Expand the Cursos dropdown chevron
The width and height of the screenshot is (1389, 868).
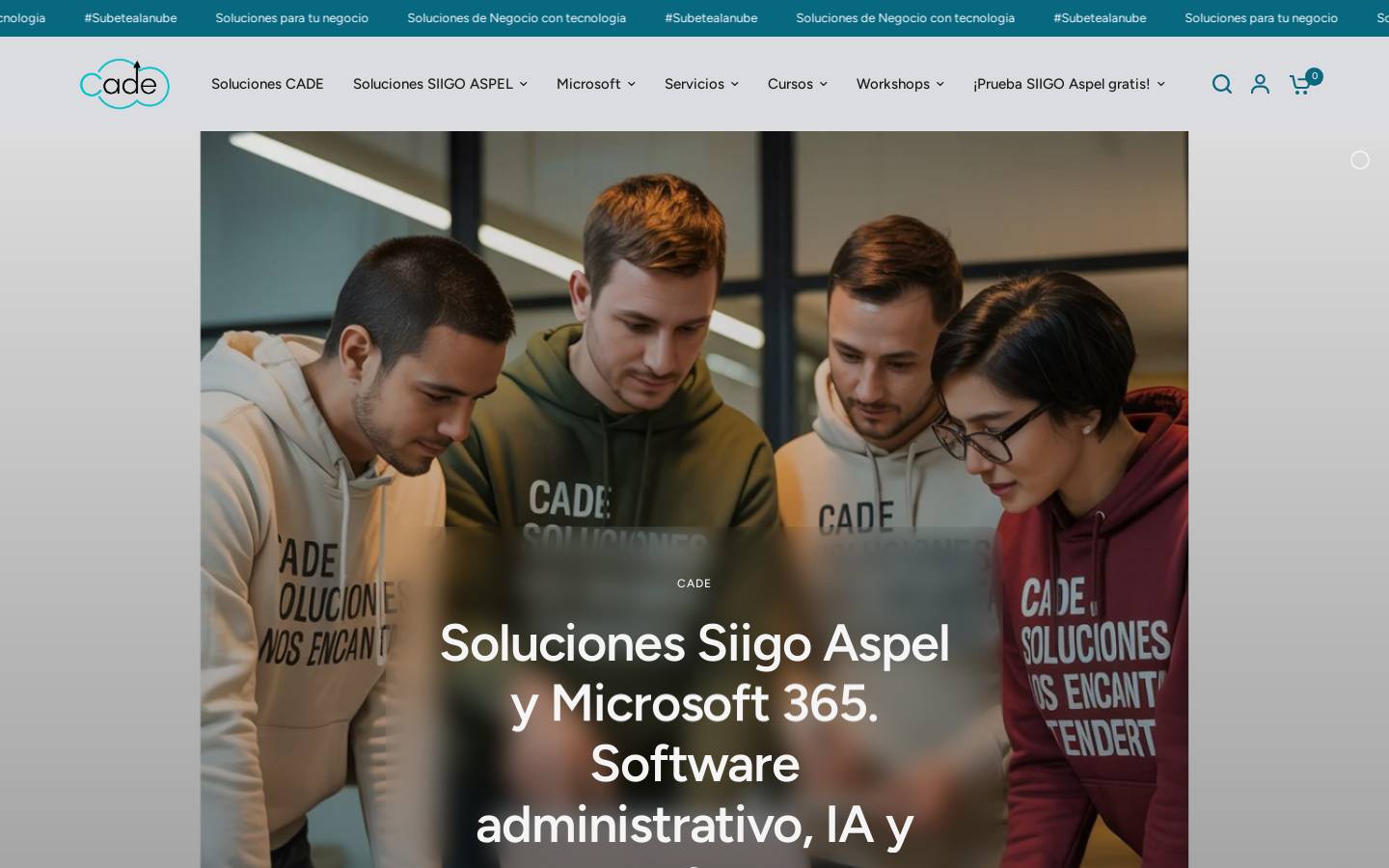pos(824,84)
